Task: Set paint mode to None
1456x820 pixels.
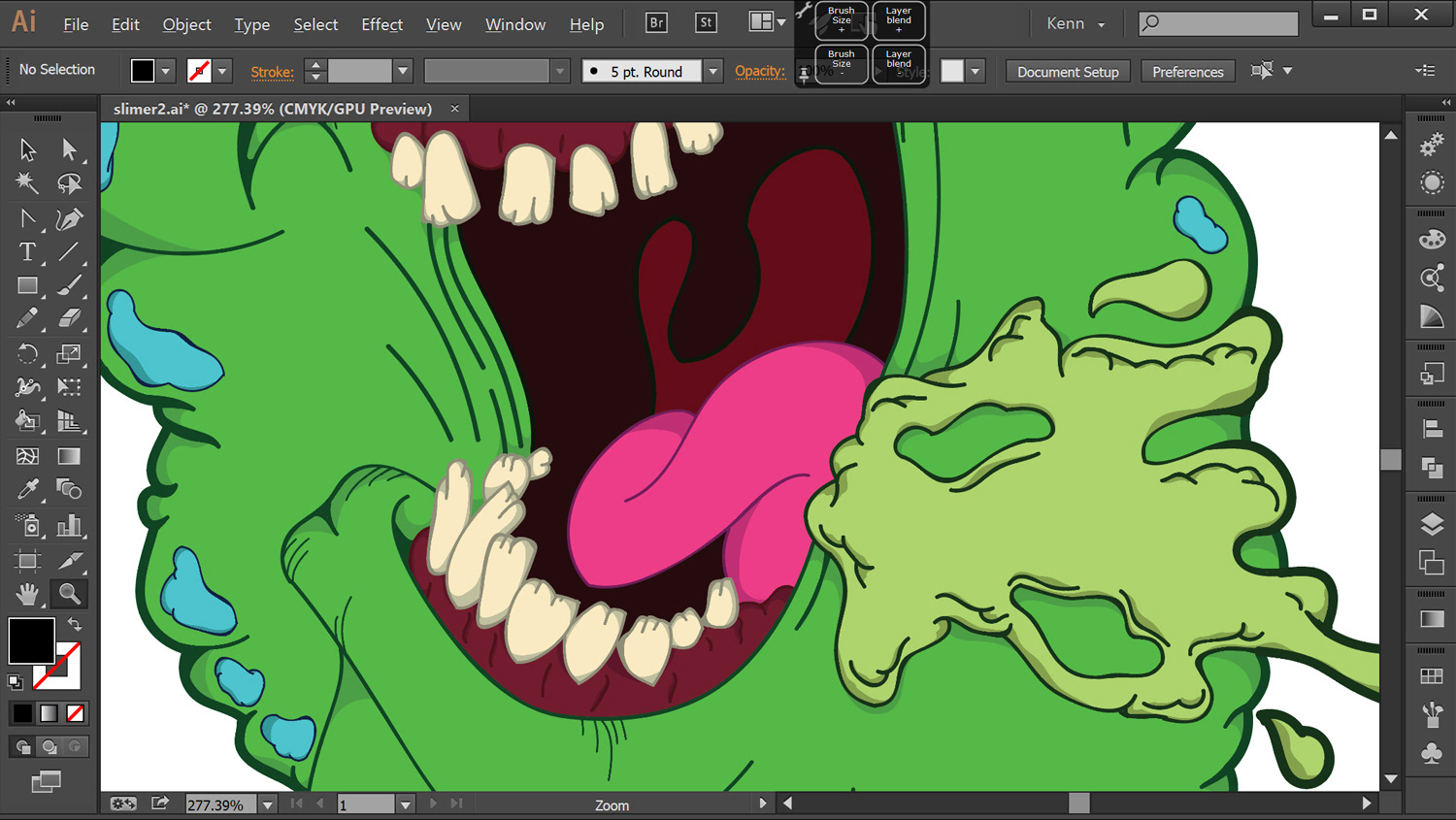Action: point(75,713)
